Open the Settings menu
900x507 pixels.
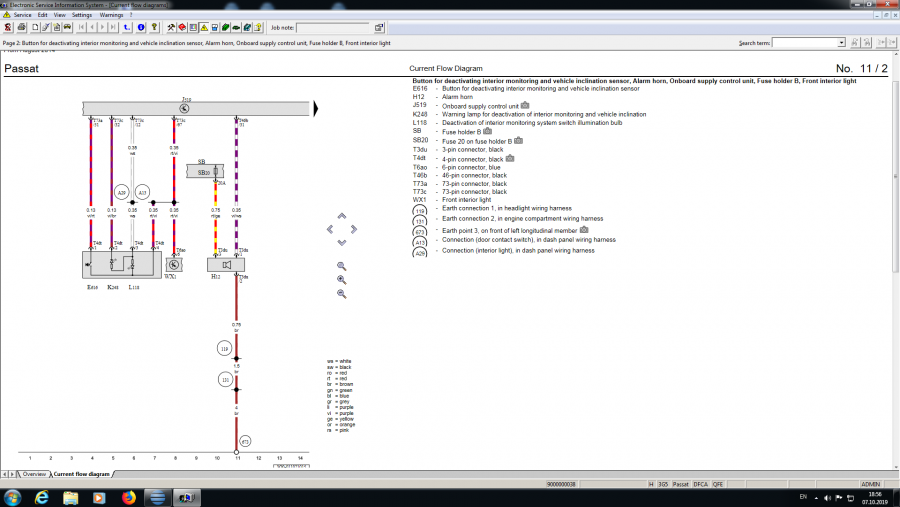tap(82, 15)
